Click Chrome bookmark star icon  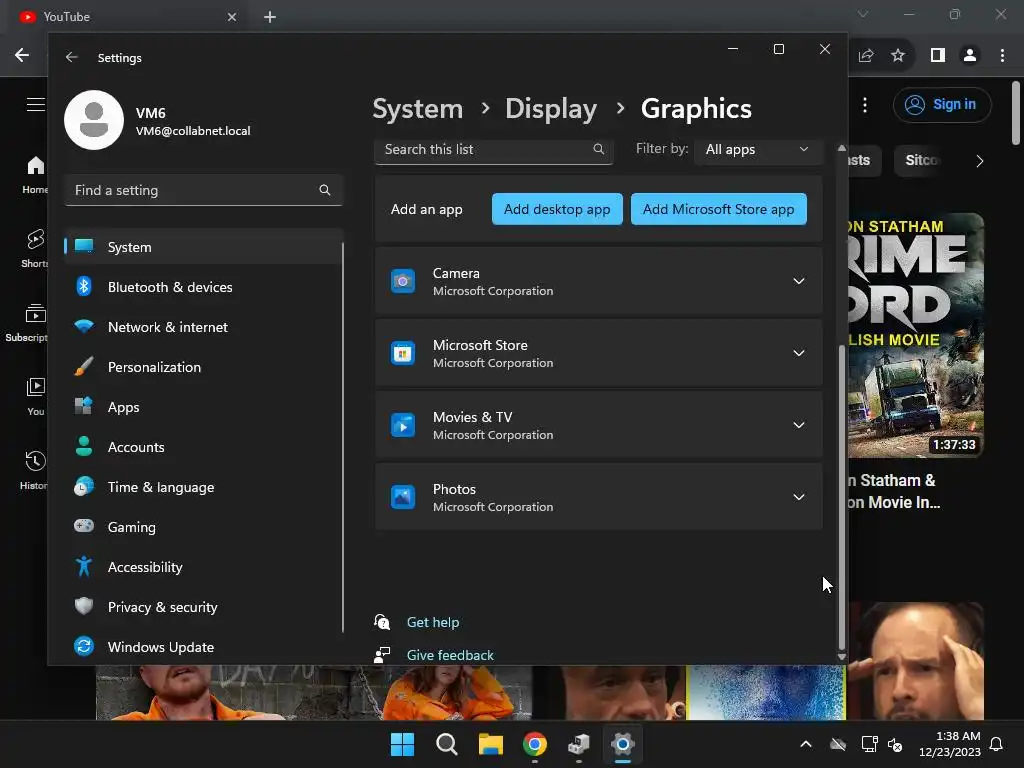pyautogui.click(x=898, y=56)
